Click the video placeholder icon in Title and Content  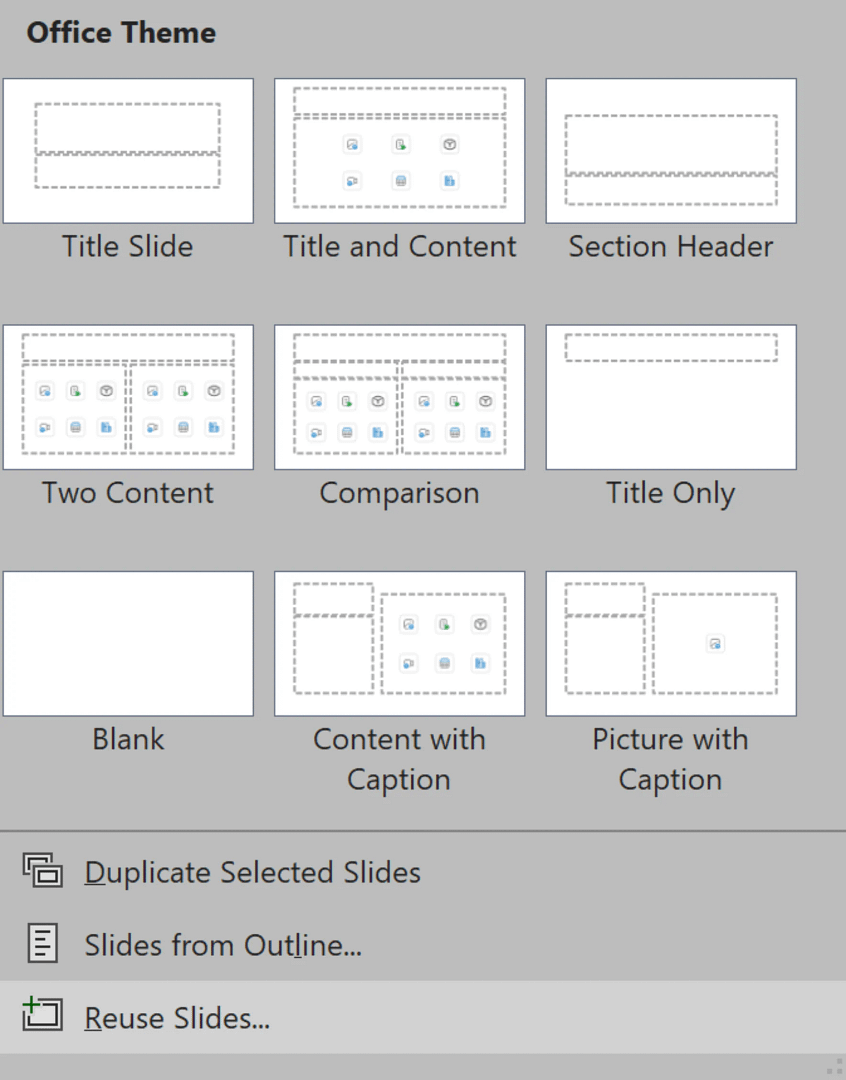click(352, 181)
